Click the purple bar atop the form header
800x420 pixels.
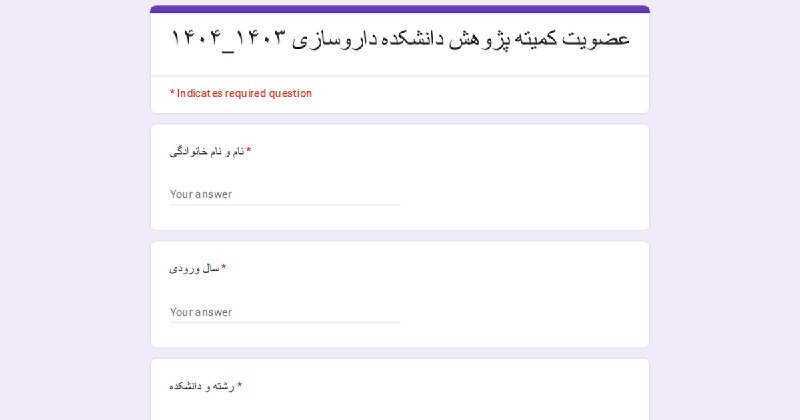pyautogui.click(x=400, y=9)
